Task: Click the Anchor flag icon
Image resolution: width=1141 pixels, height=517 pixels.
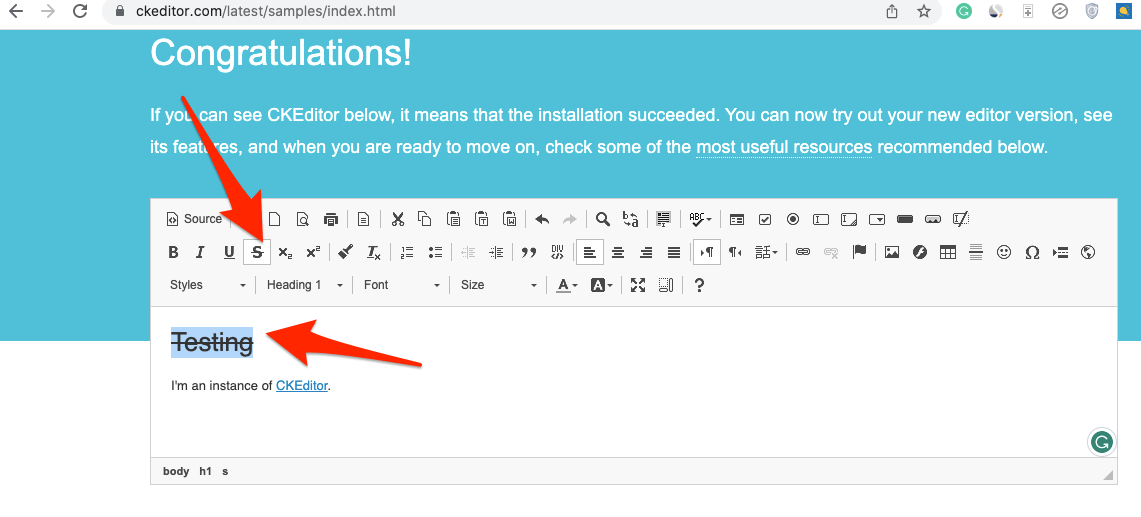Action: 859,253
